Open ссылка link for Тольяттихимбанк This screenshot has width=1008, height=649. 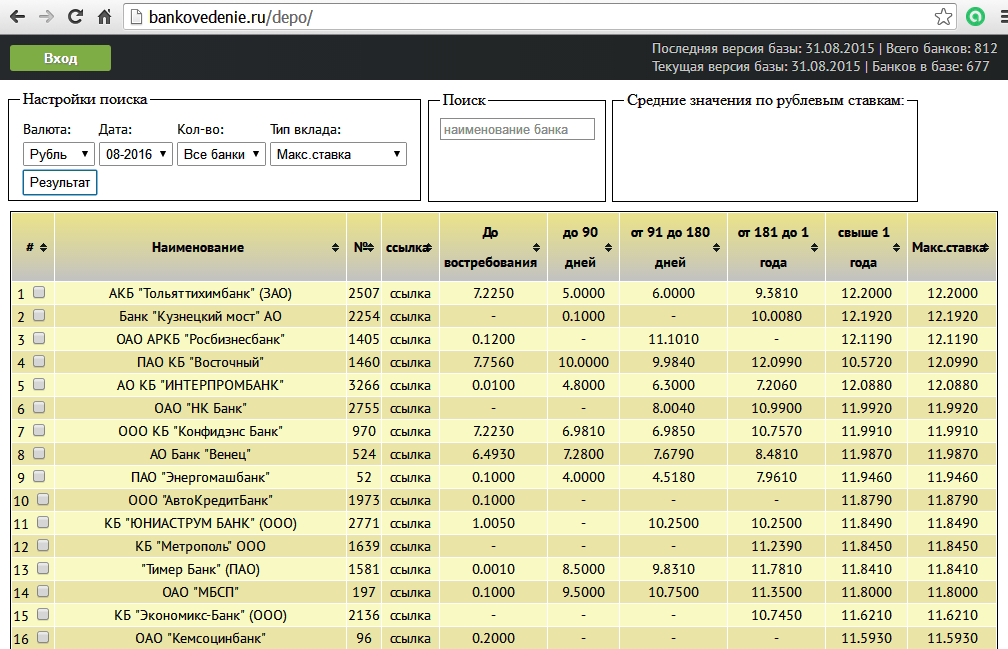[410, 294]
